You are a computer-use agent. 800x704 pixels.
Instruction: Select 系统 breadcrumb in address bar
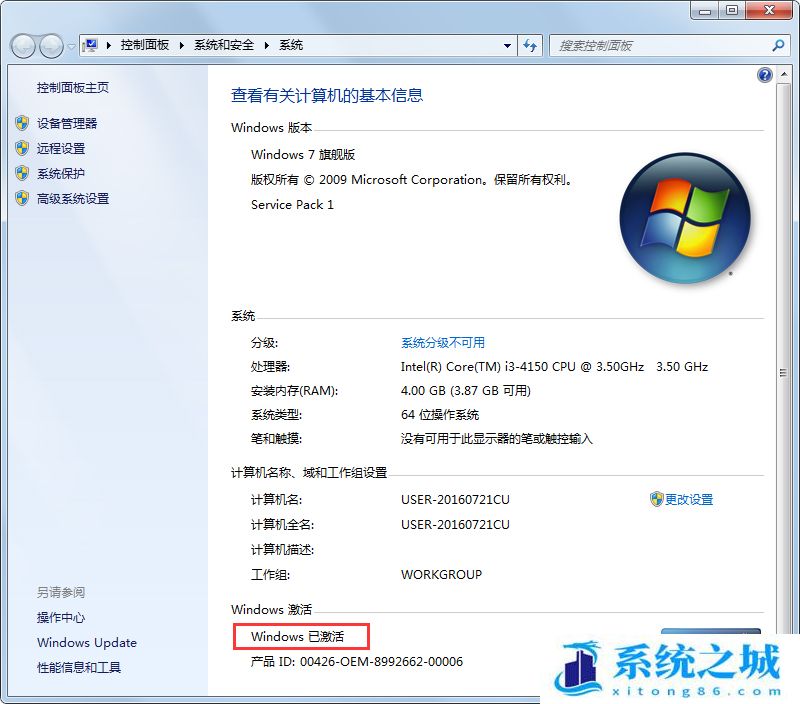(x=291, y=45)
